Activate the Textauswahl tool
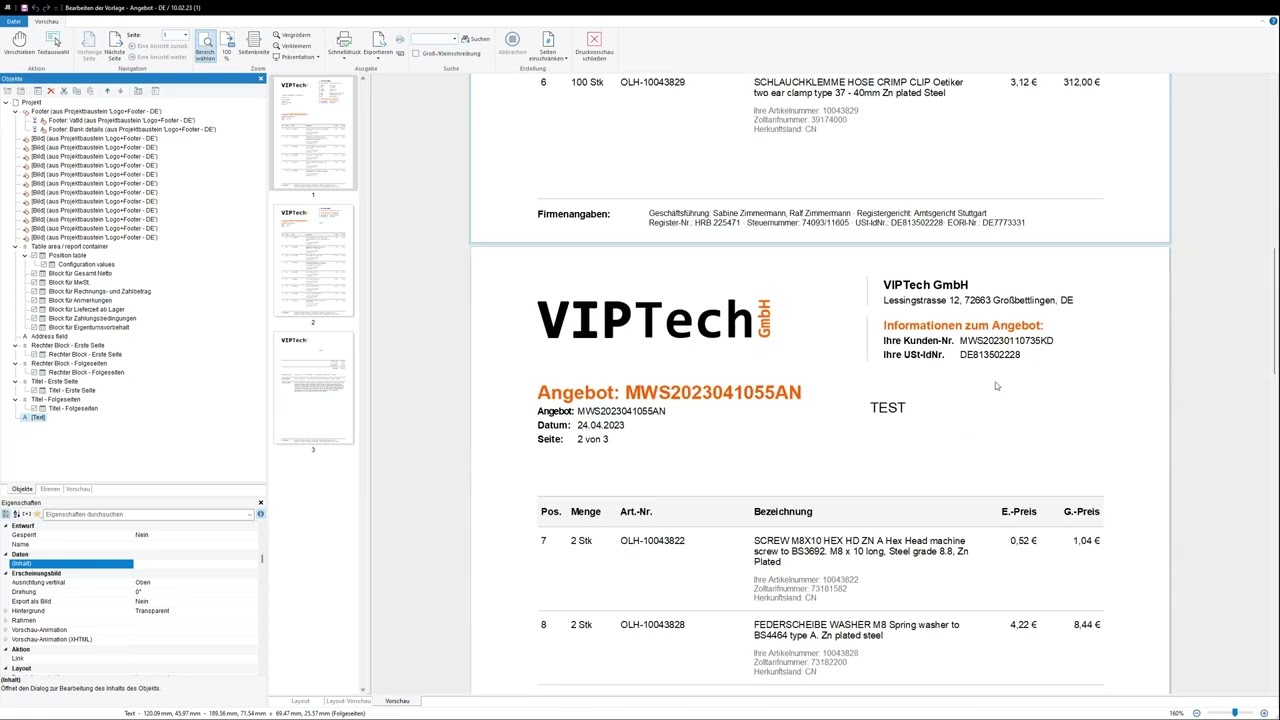 [x=53, y=44]
